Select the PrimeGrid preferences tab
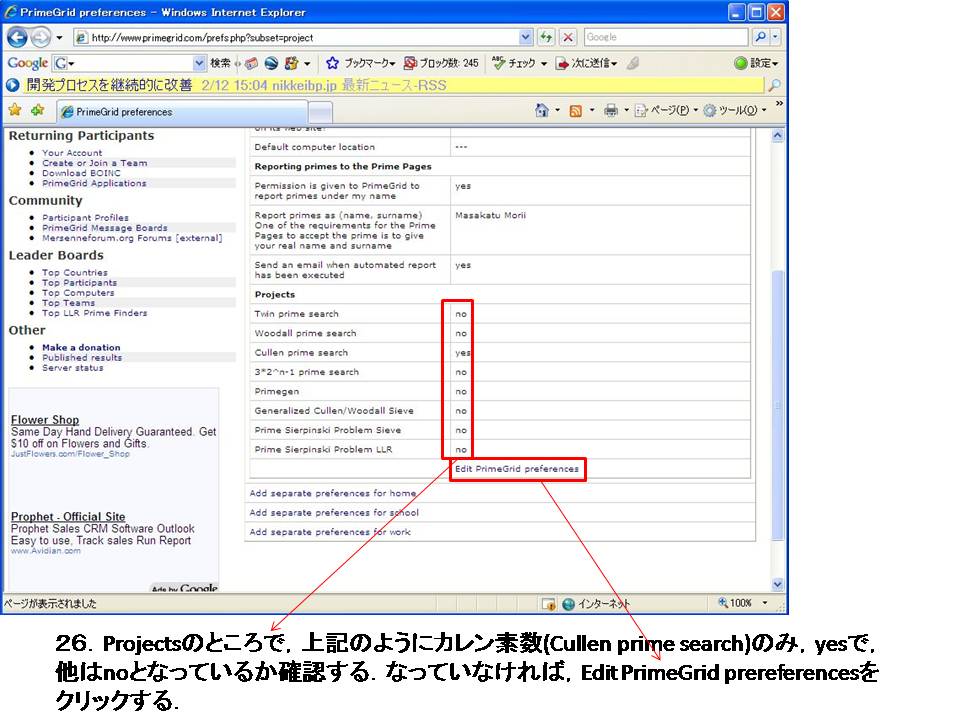This screenshot has width=960, height=720. [x=182, y=112]
